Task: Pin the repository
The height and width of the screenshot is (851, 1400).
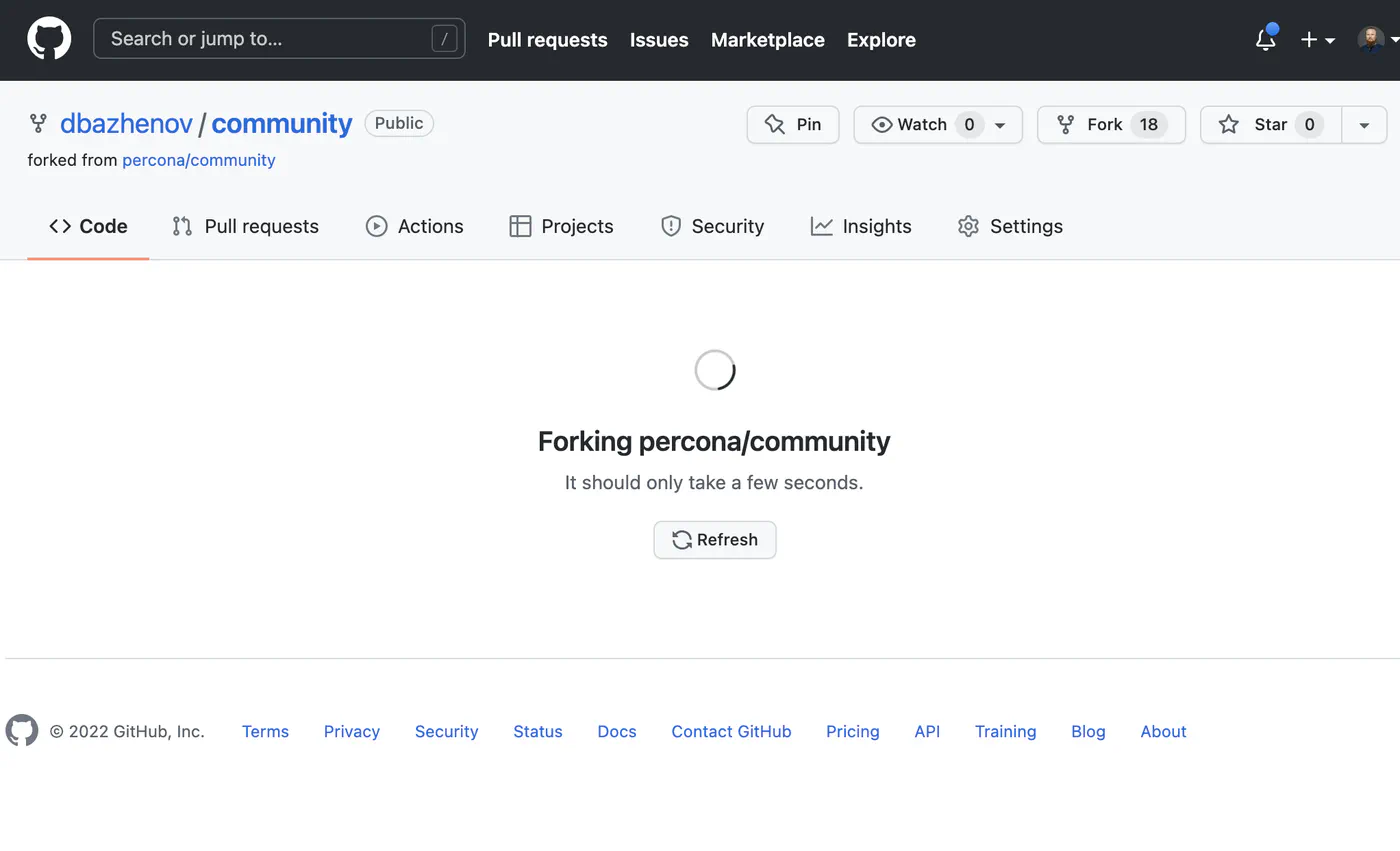Action: pos(793,125)
